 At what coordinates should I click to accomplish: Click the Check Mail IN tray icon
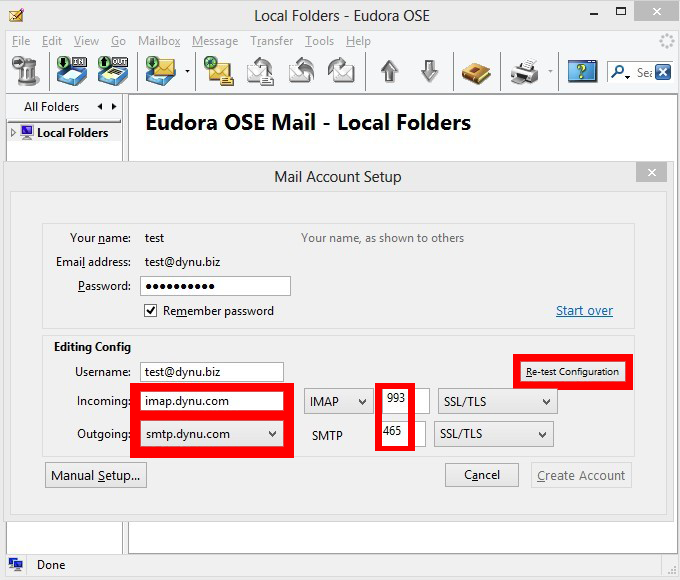(x=72, y=70)
